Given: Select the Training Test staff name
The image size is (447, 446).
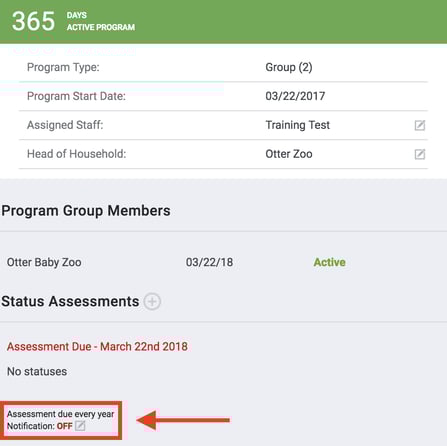Looking at the screenshot, I should (x=297, y=125).
